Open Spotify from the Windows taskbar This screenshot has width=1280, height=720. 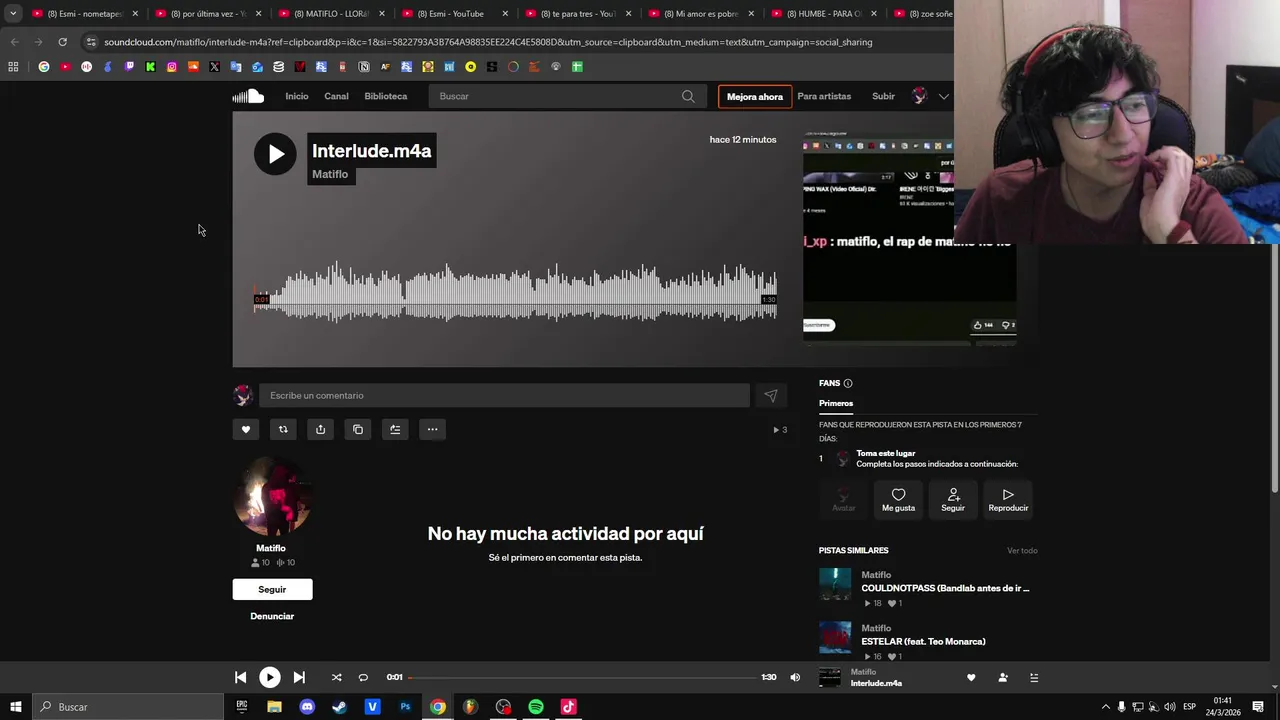pyautogui.click(x=536, y=707)
